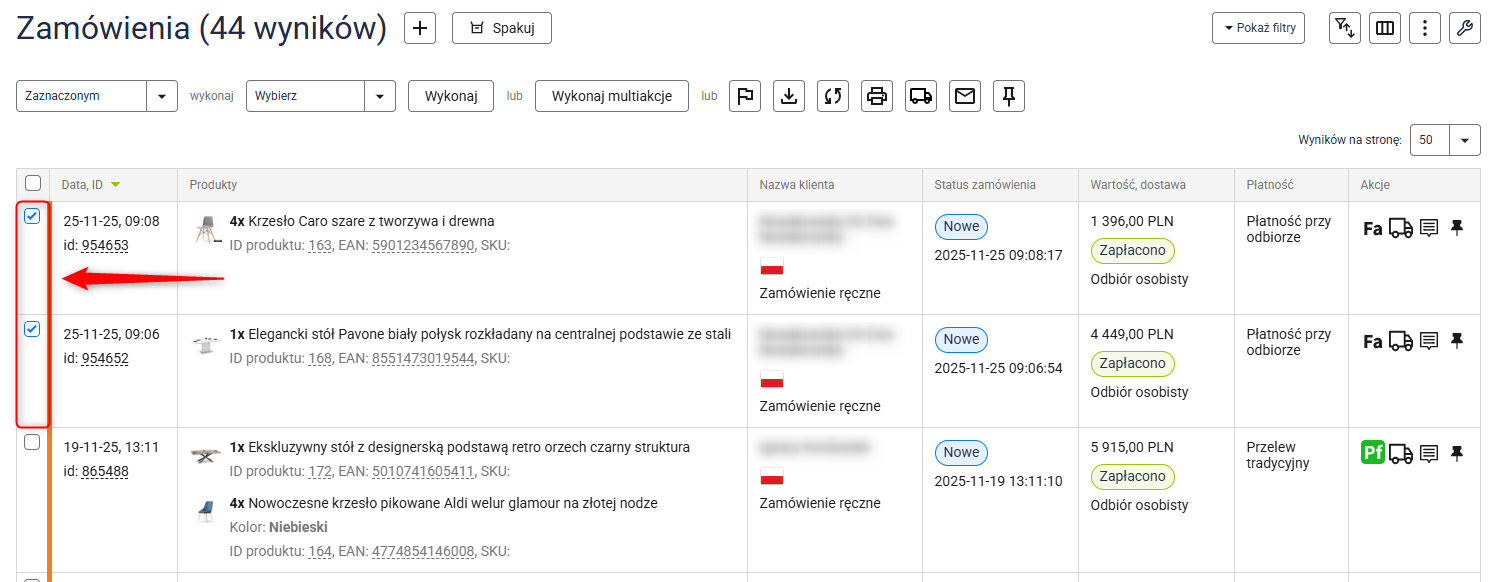This screenshot has height=582, width=1495.
Task: Click the sync arrows refresh icon
Action: coord(833,96)
